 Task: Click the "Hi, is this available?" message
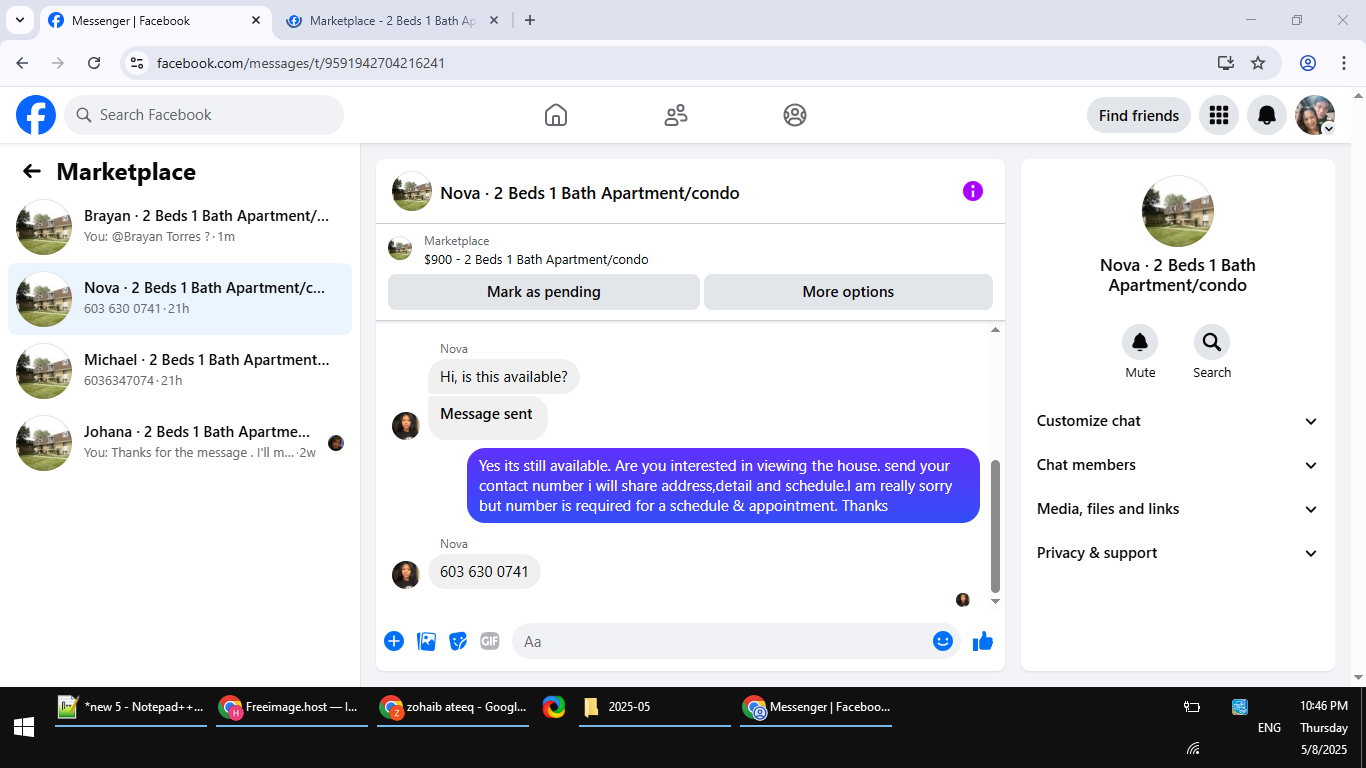click(504, 377)
